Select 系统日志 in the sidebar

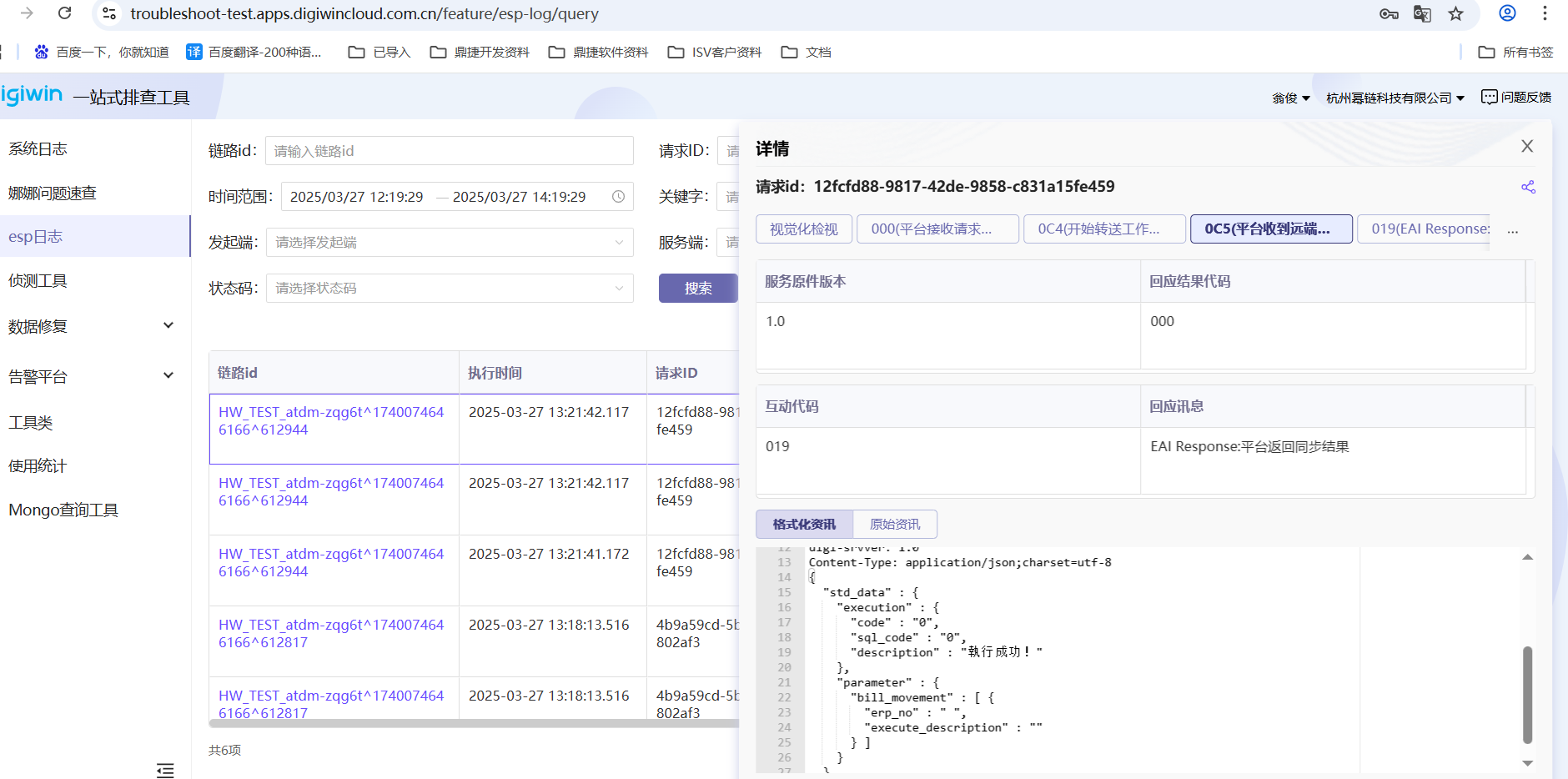[x=95, y=148]
